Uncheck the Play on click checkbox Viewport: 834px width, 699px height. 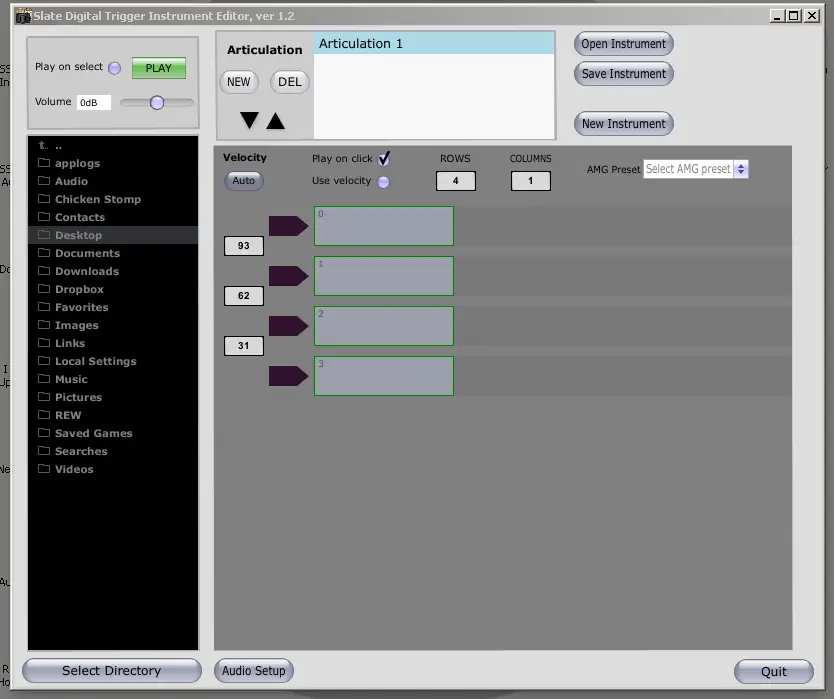(383, 159)
